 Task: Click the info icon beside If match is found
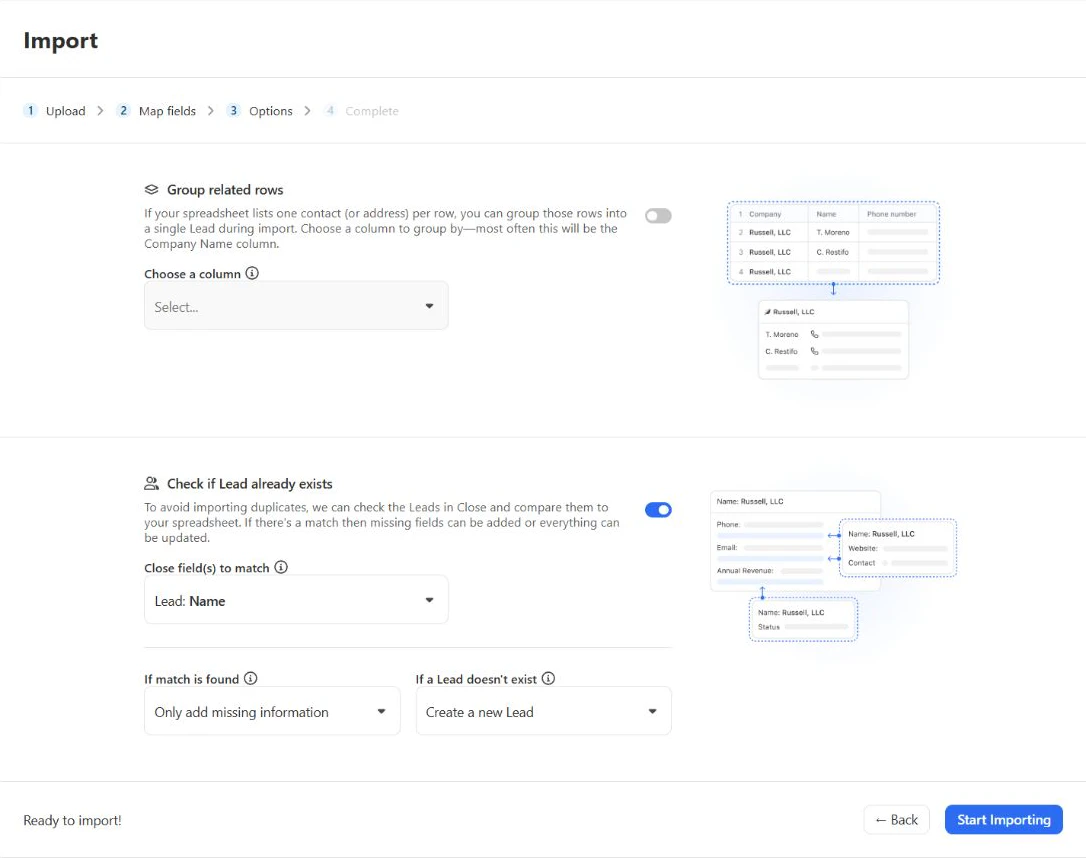click(x=251, y=679)
